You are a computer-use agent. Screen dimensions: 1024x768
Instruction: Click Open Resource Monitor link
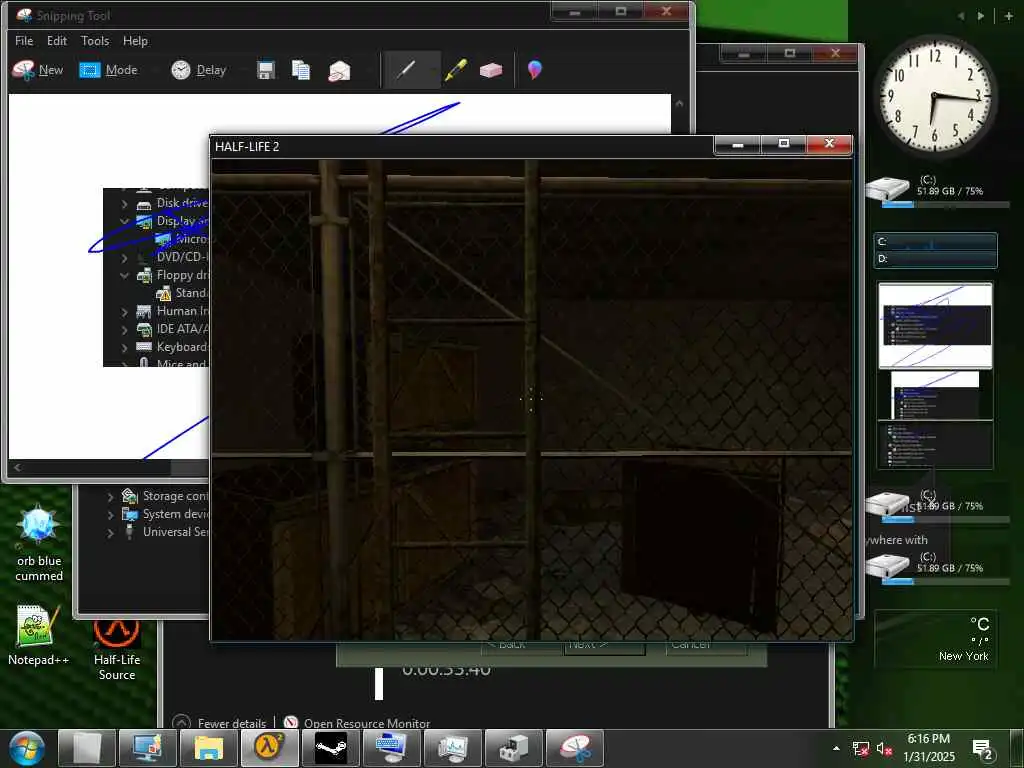coord(357,723)
